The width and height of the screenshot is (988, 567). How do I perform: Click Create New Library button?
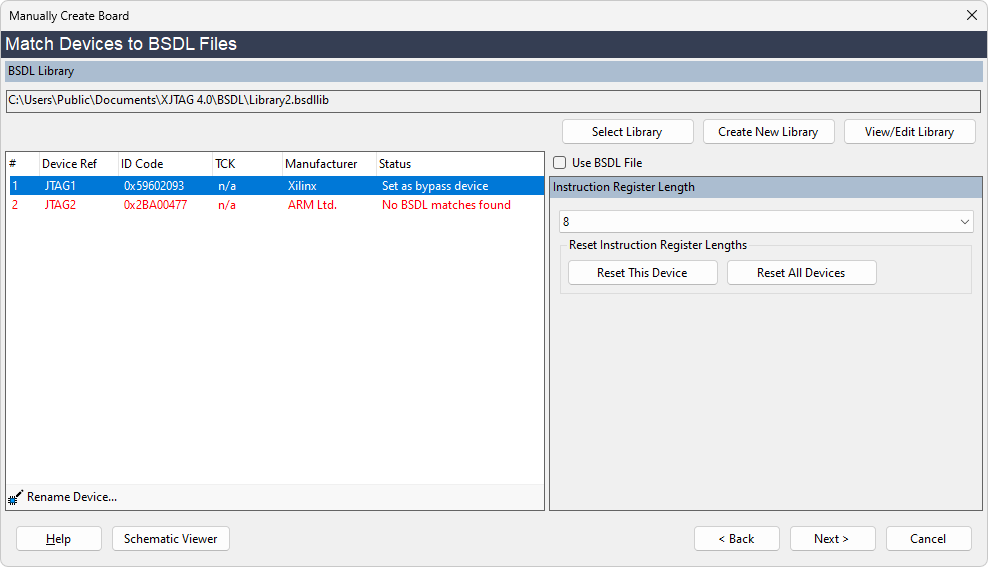[768, 132]
